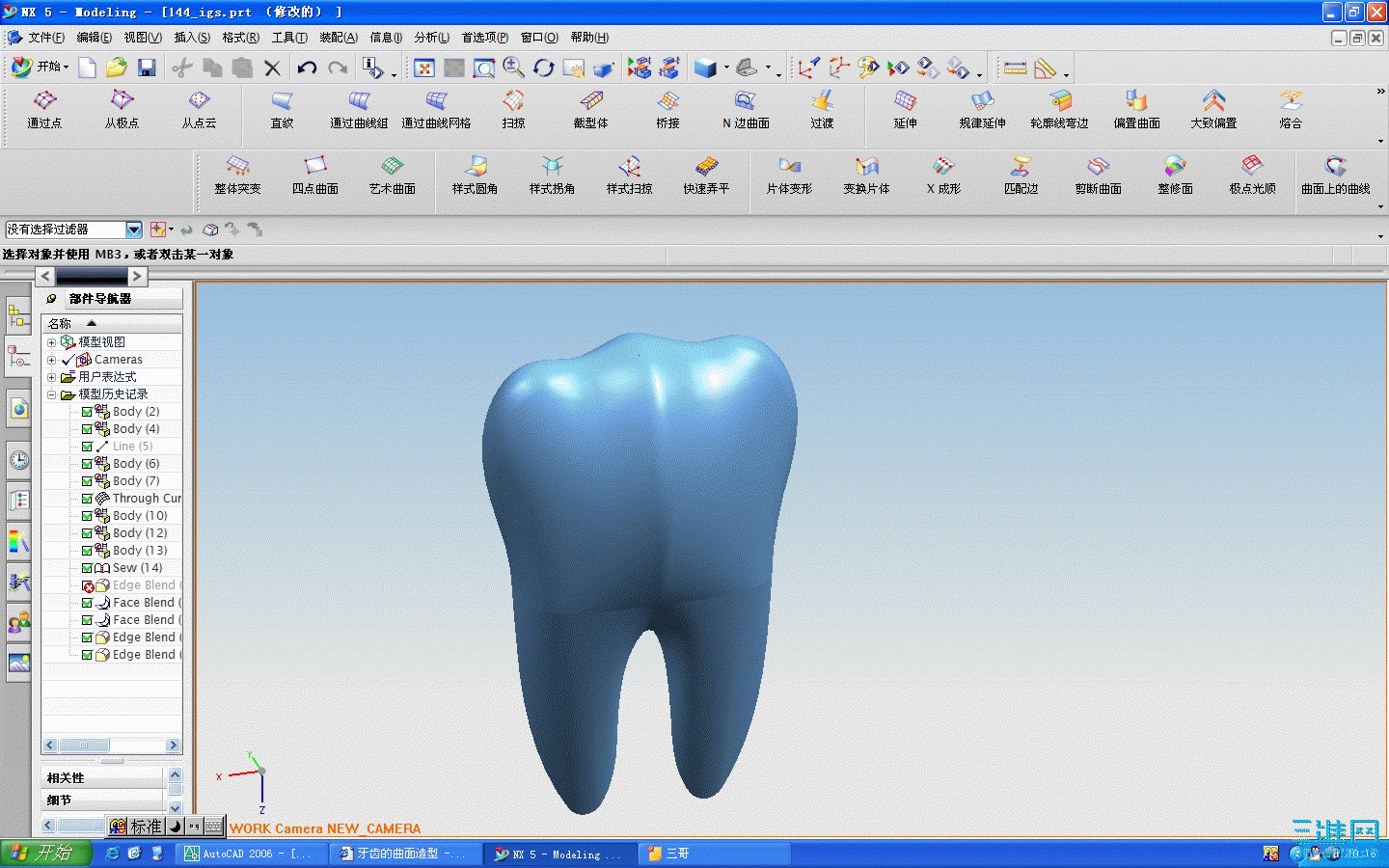
Task: Switch to 牙齿的曲面造型 taskbar window
Action: (x=403, y=854)
